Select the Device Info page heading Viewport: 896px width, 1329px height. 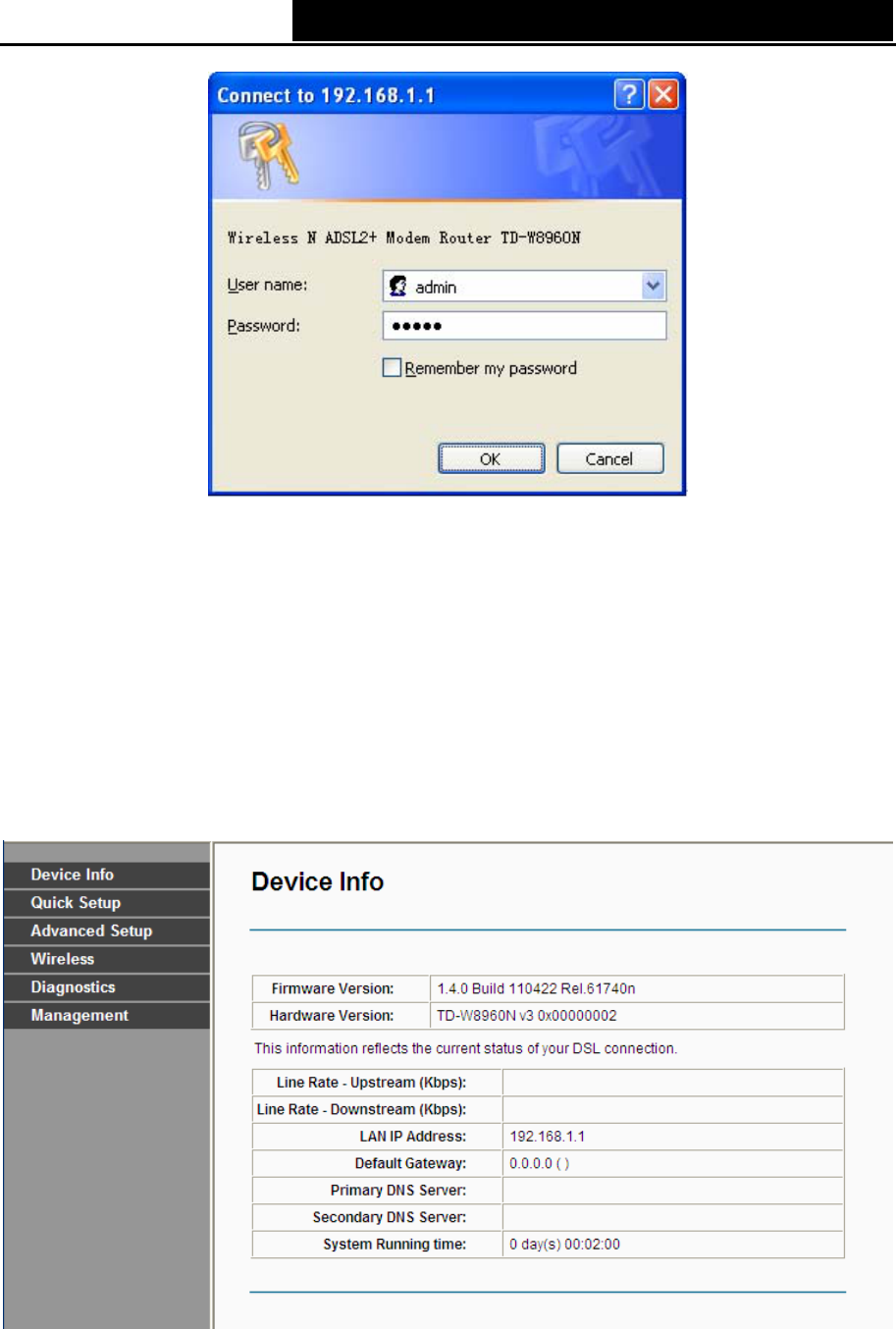pos(317,881)
